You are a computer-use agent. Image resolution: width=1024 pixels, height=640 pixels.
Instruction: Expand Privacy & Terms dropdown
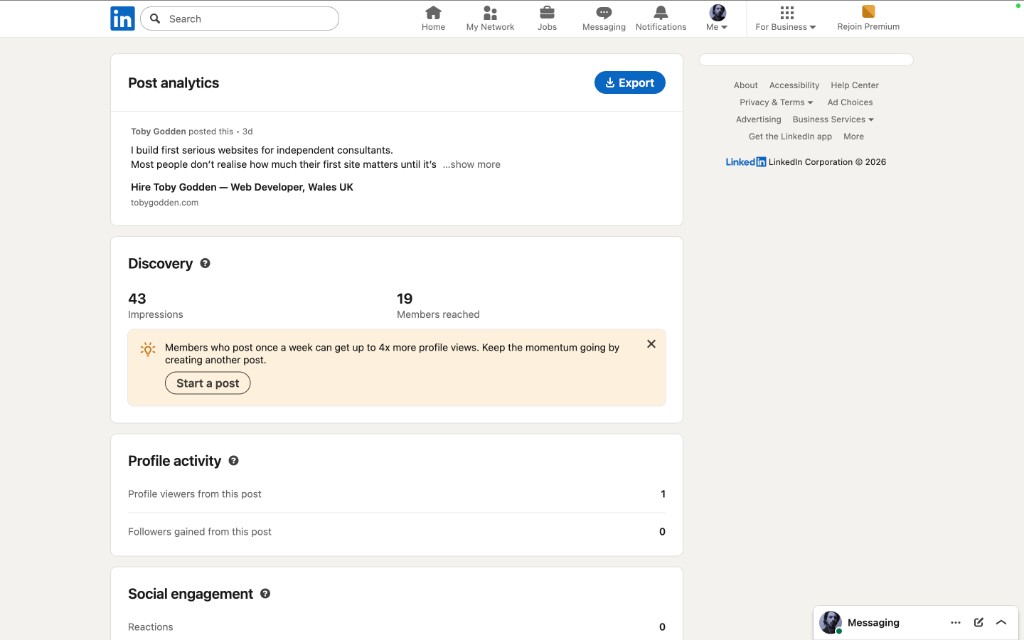click(x=776, y=102)
